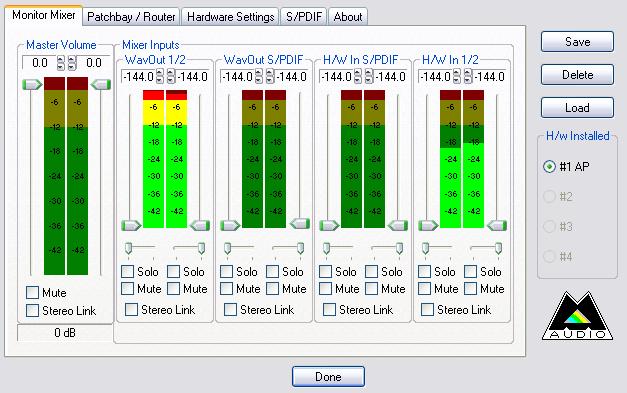This screenshot has height=393, width=627.
Task: Check right Solo for WavOut S/PDIF
Action: tap(272, 272)
